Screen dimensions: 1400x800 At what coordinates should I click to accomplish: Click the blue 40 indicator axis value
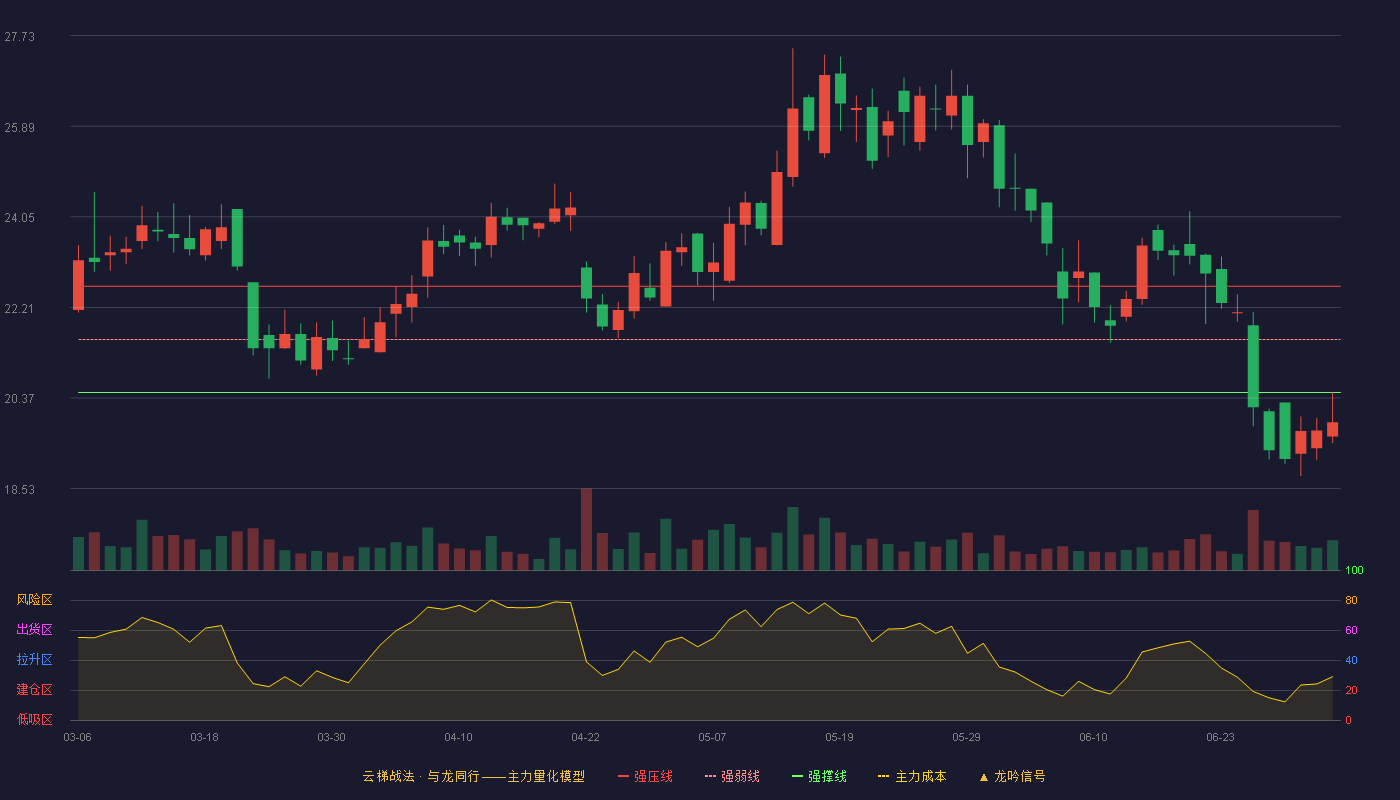pyautogui.click(x=1351, y=660)
